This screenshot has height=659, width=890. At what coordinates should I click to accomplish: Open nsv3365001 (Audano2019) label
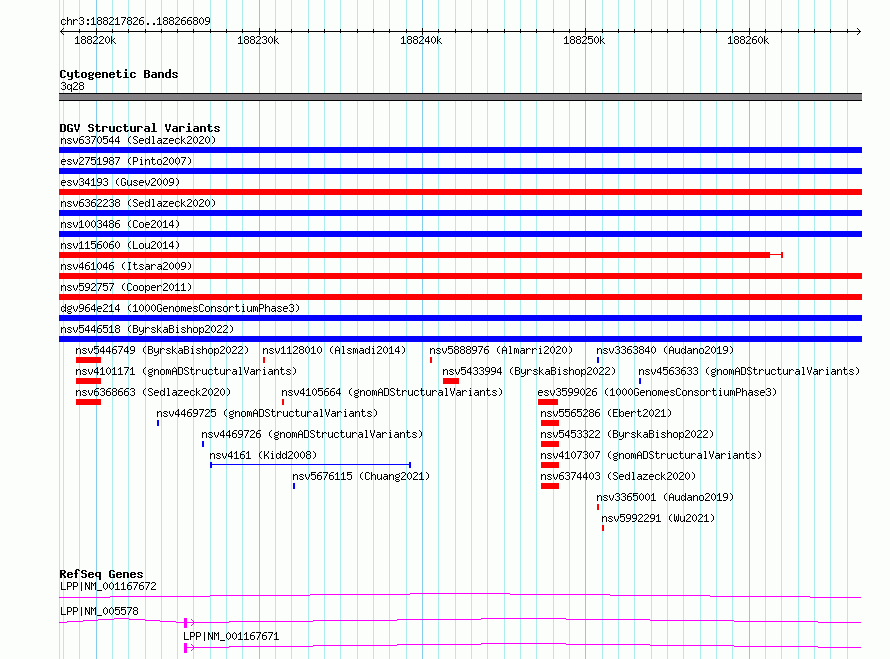pyautogui.click(x=665, y=497)
